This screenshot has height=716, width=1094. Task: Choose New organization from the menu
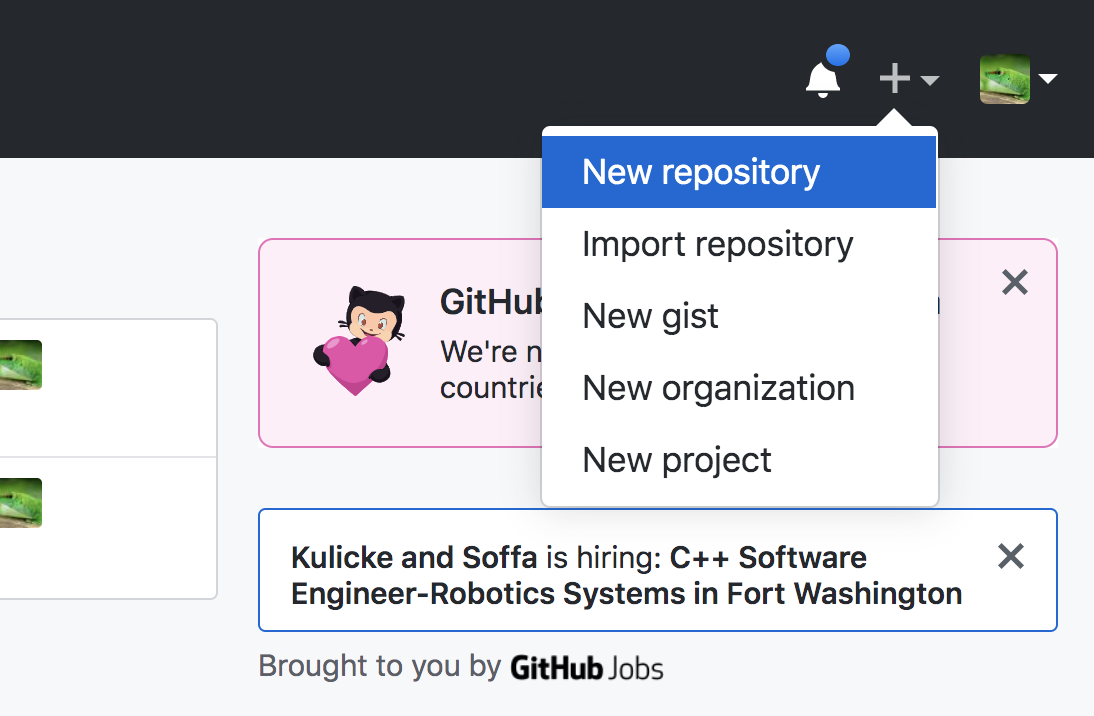coord(718,388)
